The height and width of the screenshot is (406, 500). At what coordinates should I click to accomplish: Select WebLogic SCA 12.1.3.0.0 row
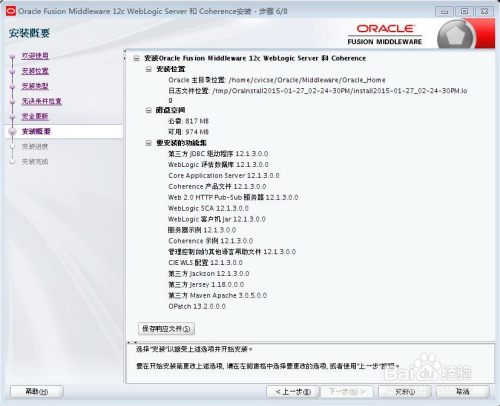coord(208,208)
